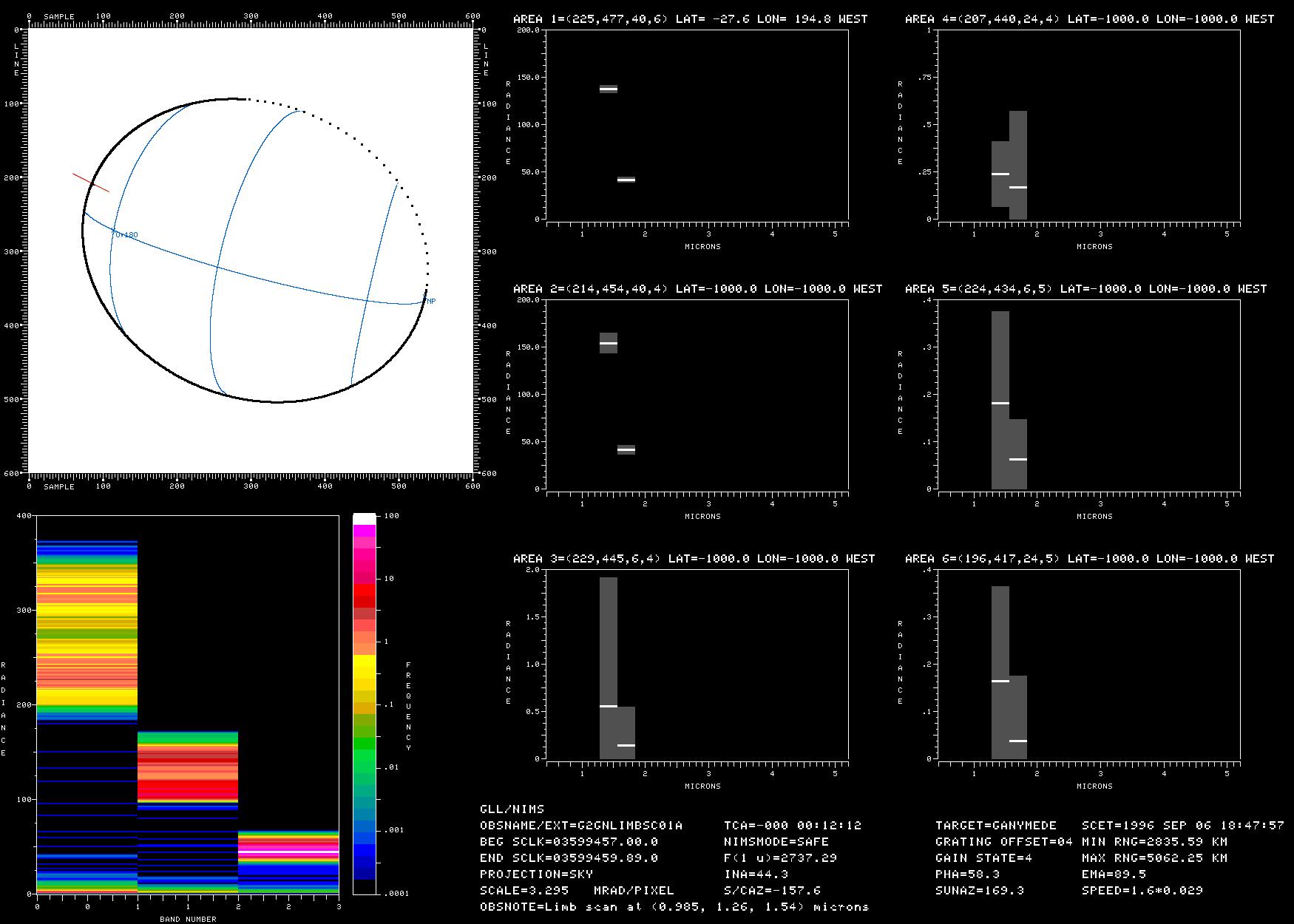Click the AREA 6 plot title
Screen dimensions: 1294x924
(x=1090, y=559)
